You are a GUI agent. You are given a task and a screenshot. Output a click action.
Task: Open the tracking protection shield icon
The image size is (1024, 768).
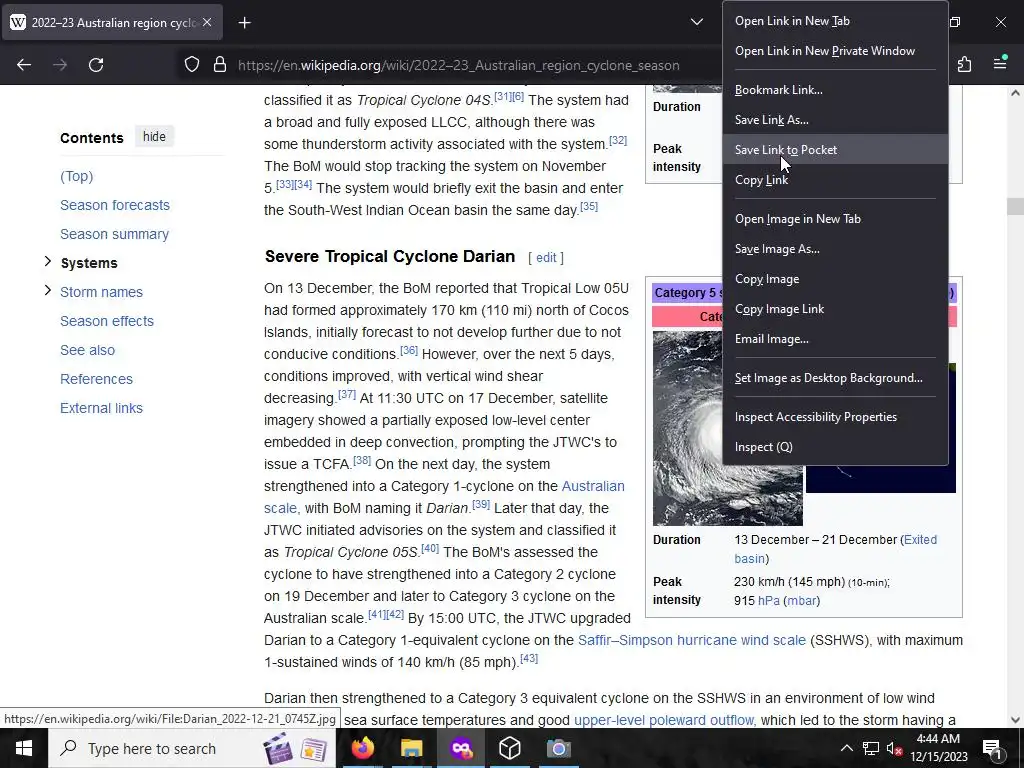click(x=191, y=65)
